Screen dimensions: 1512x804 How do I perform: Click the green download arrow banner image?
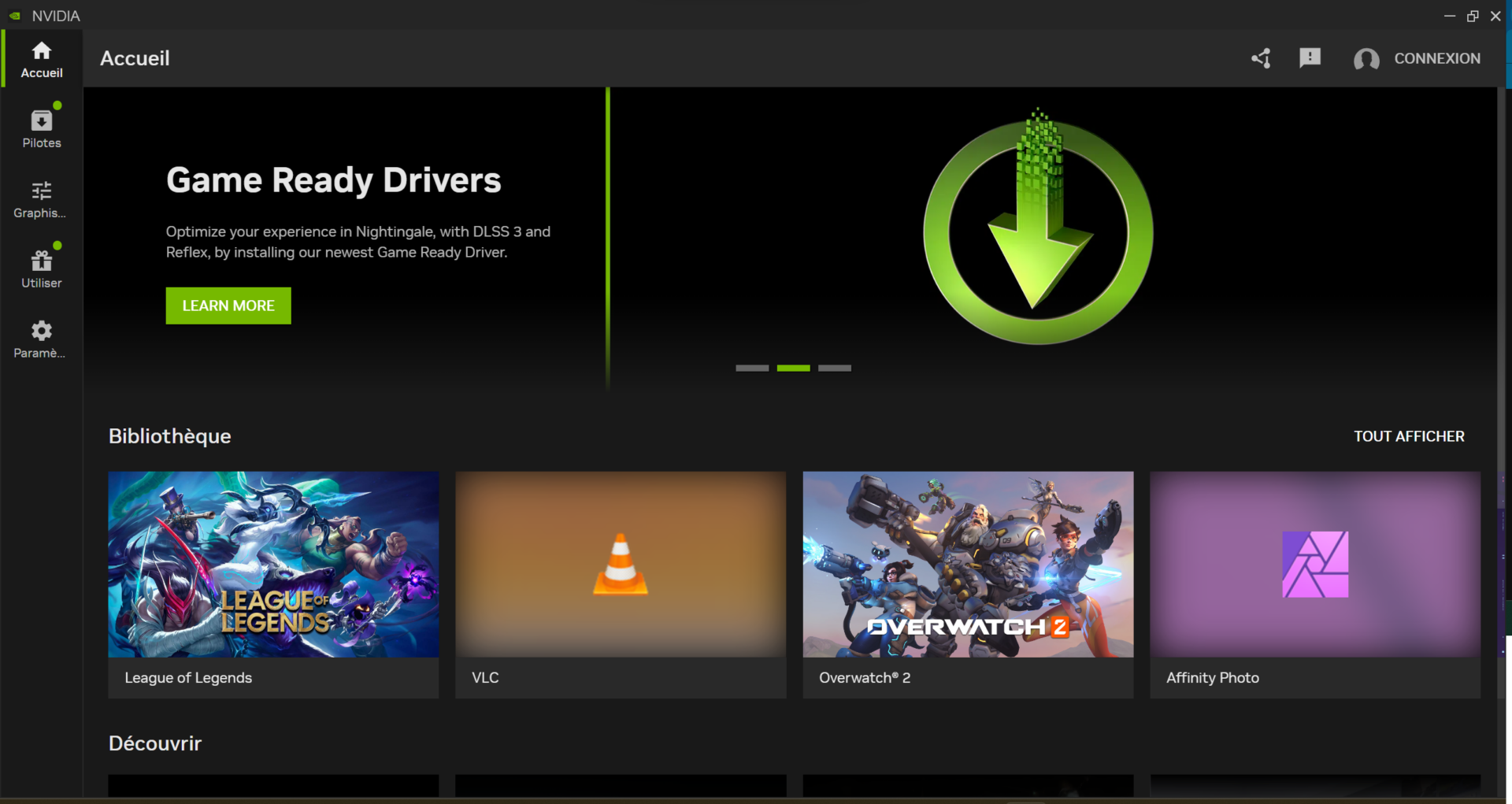[x=1038, y=228]
